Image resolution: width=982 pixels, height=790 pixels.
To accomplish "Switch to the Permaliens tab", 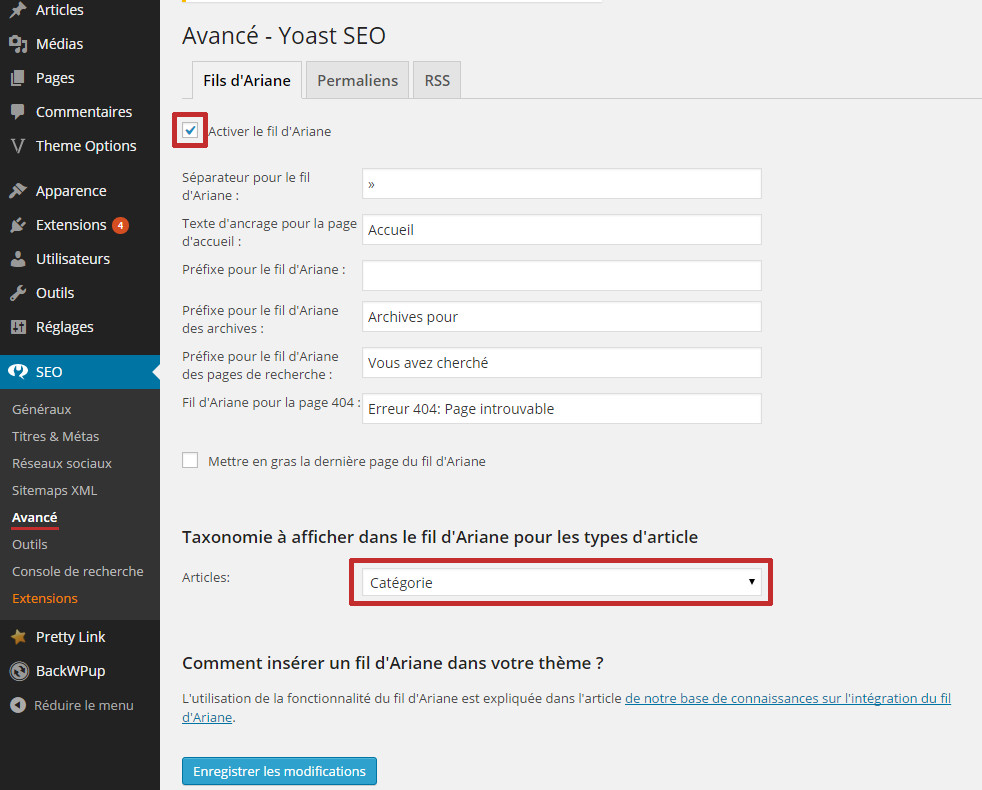I will click(358, 80).
